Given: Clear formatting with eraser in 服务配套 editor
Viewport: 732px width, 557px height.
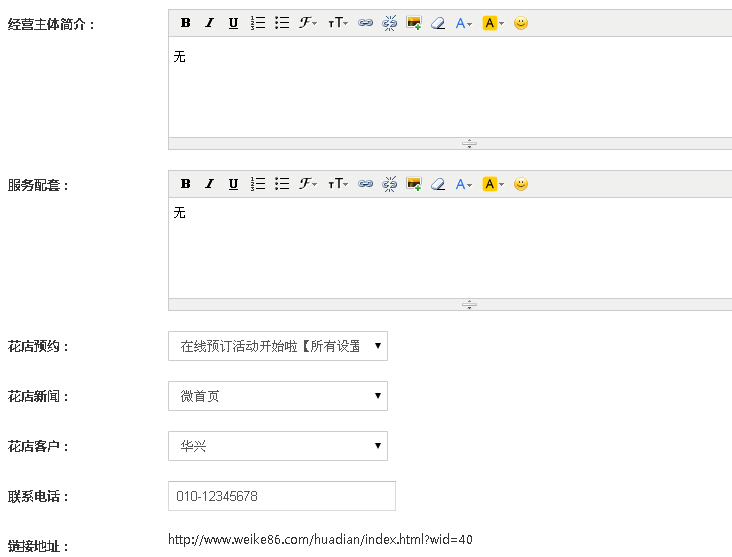Looking at the screenshot, I should pyautogui.click(x=438, y=184).
